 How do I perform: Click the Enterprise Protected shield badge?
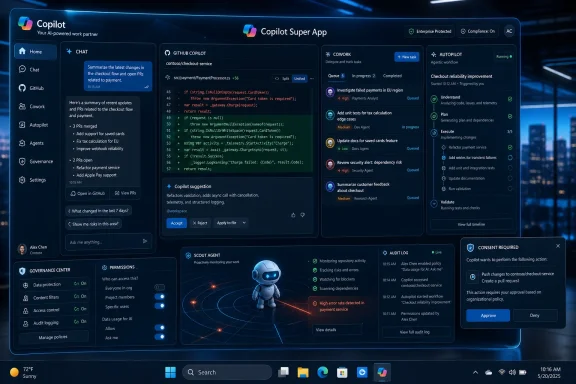point(430,31)
